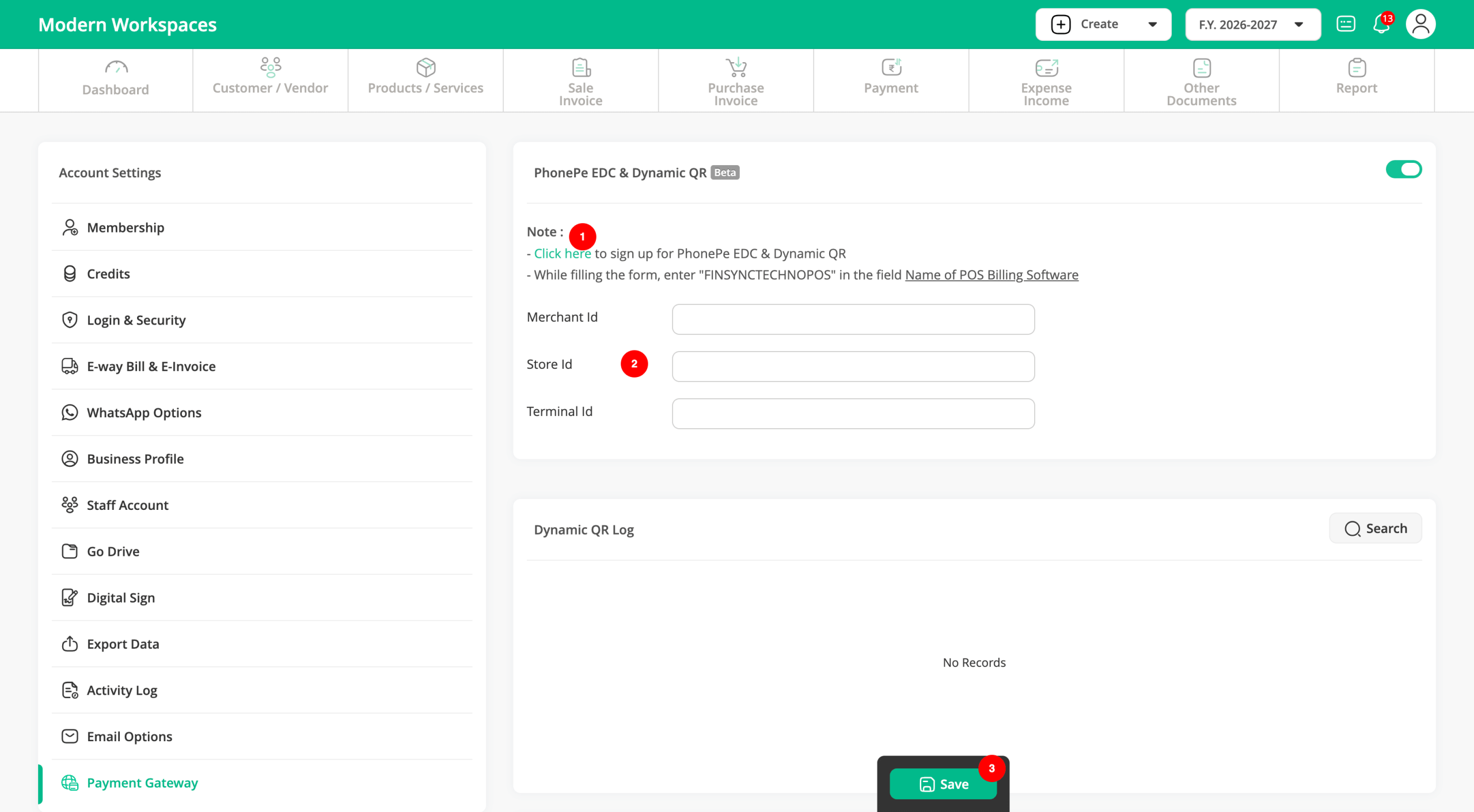Click the Sale Invoice document icon
Image resolution: width=1474 pixels, height=812 pixels.
click(581, 67)
